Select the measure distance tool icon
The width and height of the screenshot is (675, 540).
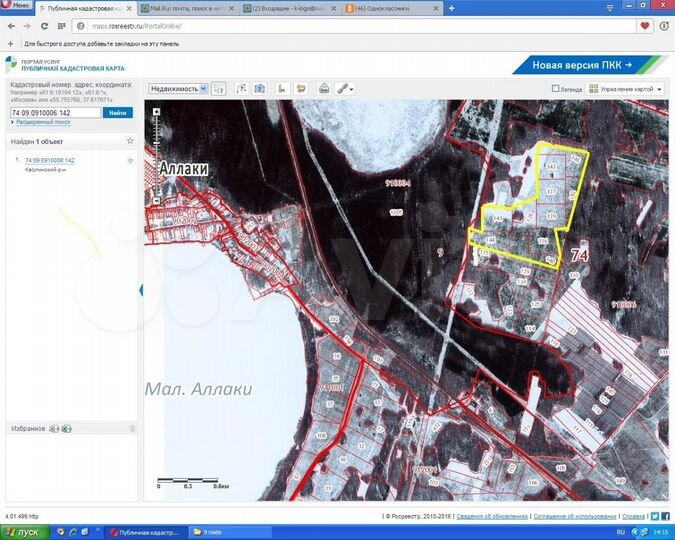(283, 88)
